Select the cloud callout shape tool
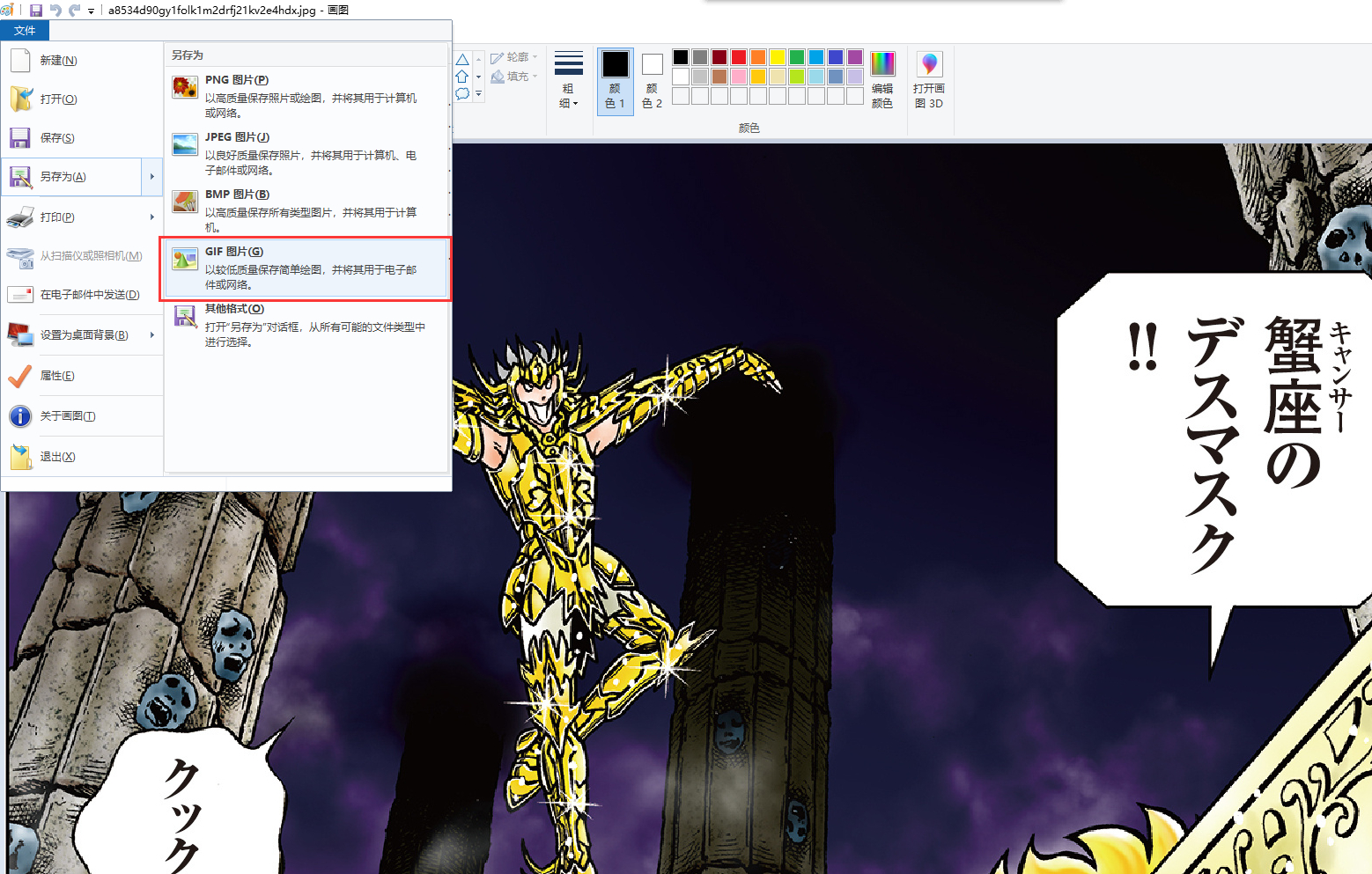 (x=462, y=93)
